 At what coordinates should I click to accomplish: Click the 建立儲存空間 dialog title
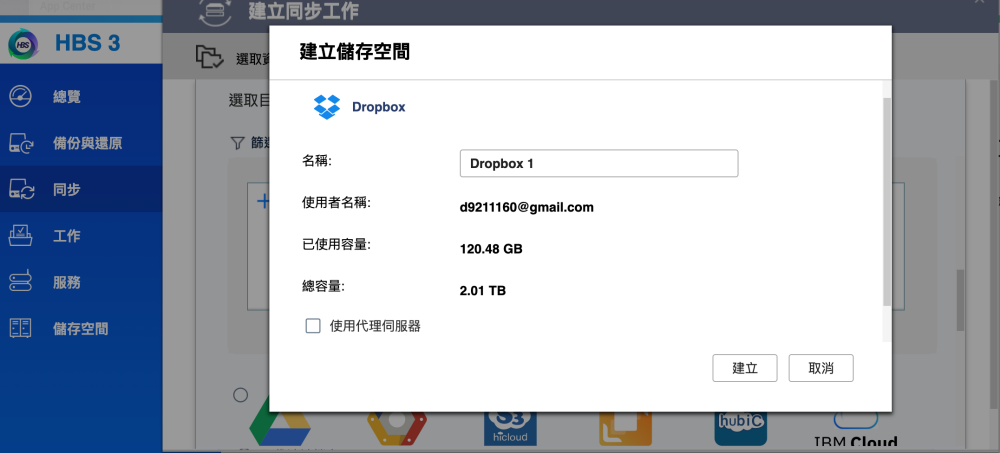355,52
